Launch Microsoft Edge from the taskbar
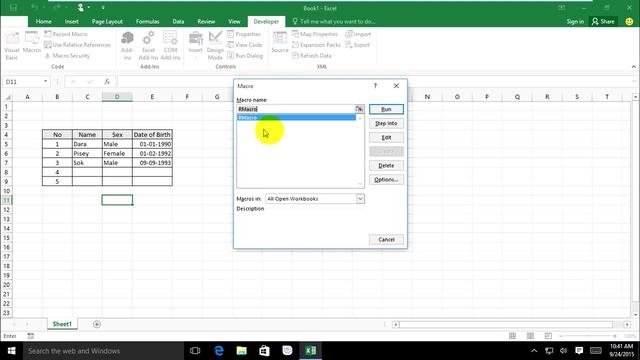The width and height of the screenshot is (640, 360). click(219, 351)
